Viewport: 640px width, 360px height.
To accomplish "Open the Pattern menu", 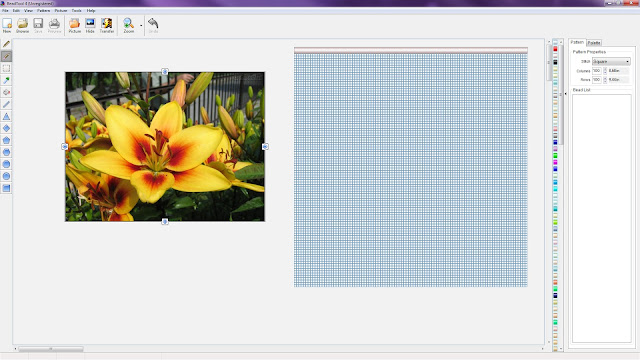I will tap(43, 11).
